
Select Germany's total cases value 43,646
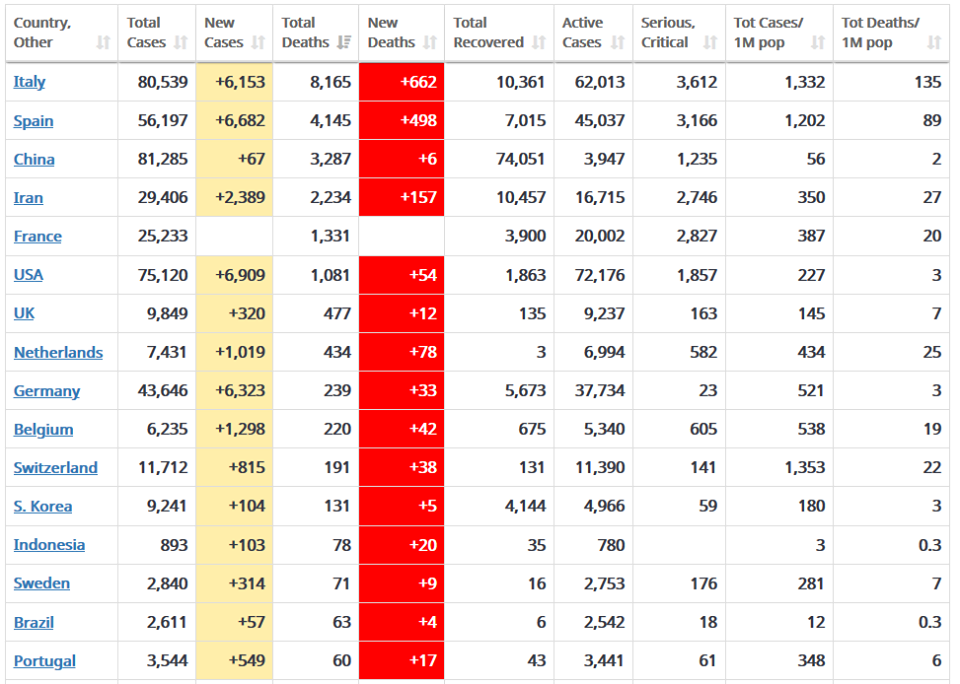[163, 391]
